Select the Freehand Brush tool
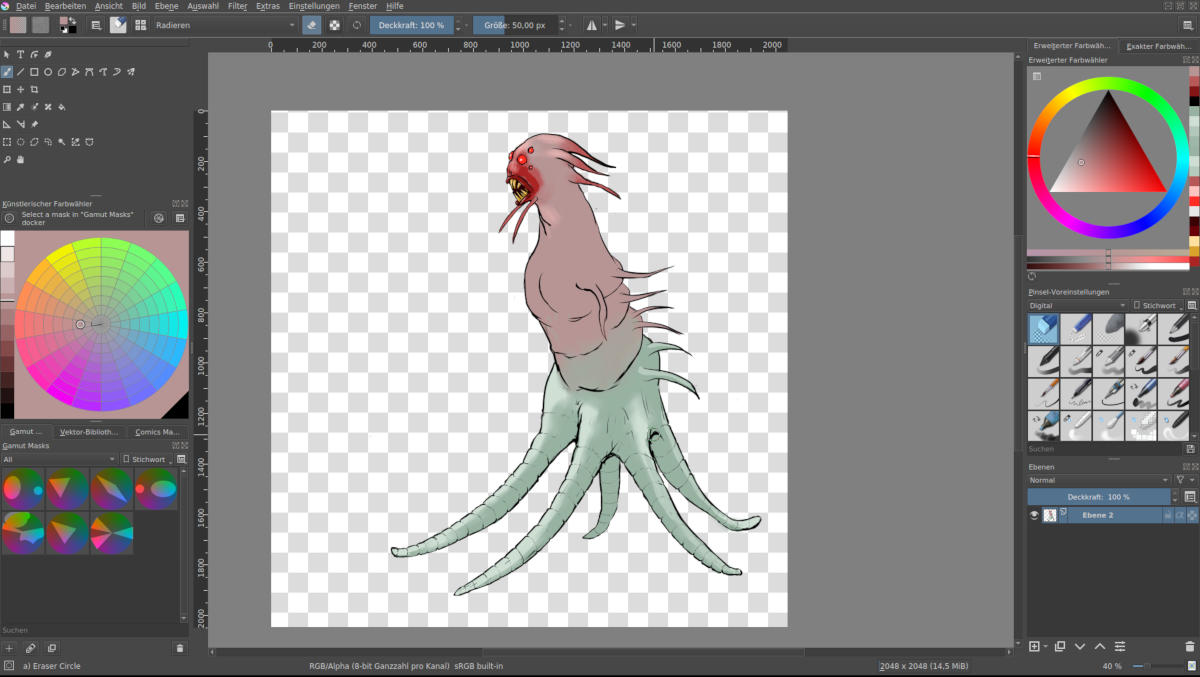Screen dimensions: 1200x677 7,72
